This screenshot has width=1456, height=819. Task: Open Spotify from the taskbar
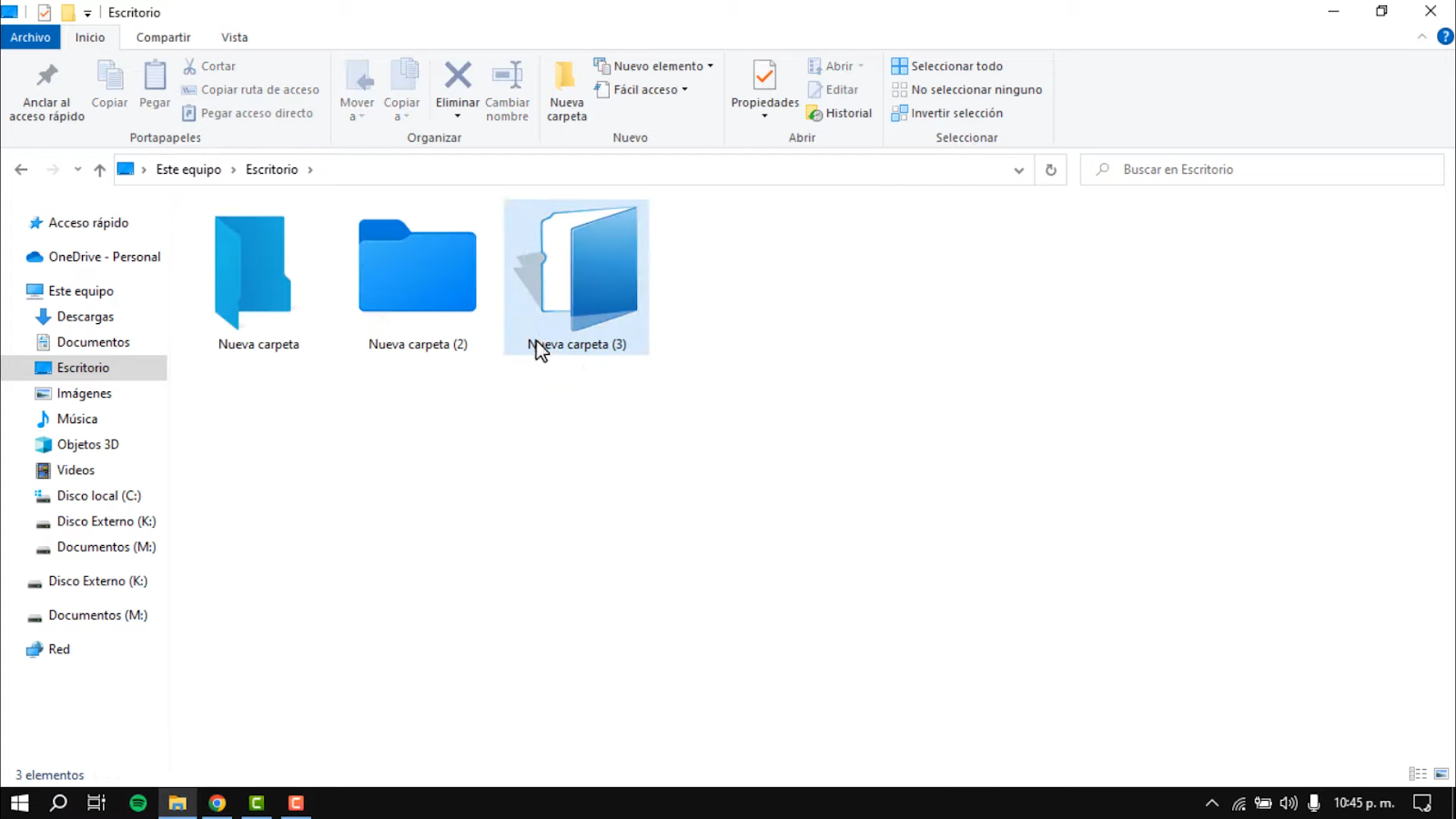coord(138,803)
